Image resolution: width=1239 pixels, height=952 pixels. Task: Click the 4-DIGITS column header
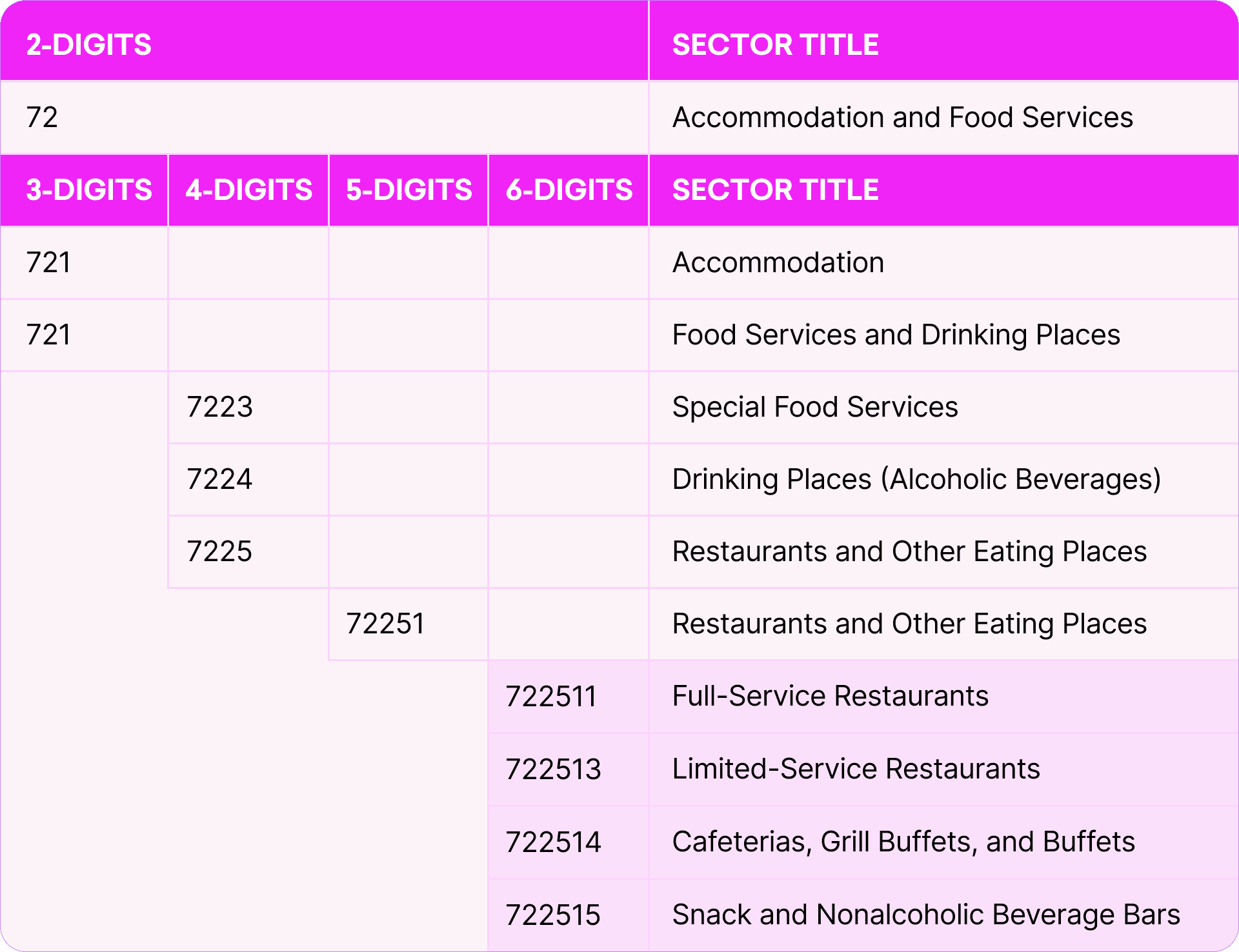tap(248, 190)
